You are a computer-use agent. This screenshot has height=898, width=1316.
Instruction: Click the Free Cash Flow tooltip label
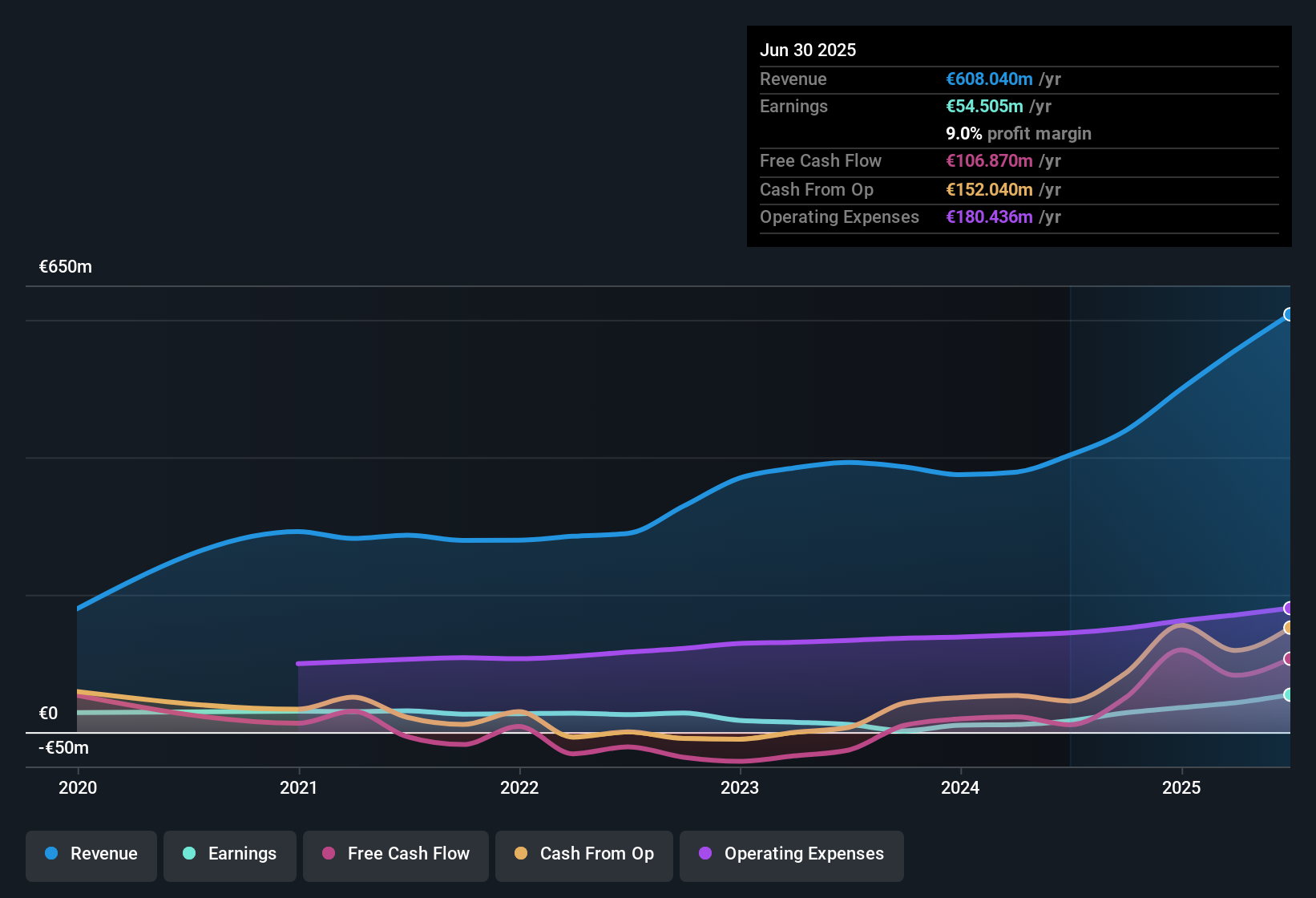[x=821, y=161]
